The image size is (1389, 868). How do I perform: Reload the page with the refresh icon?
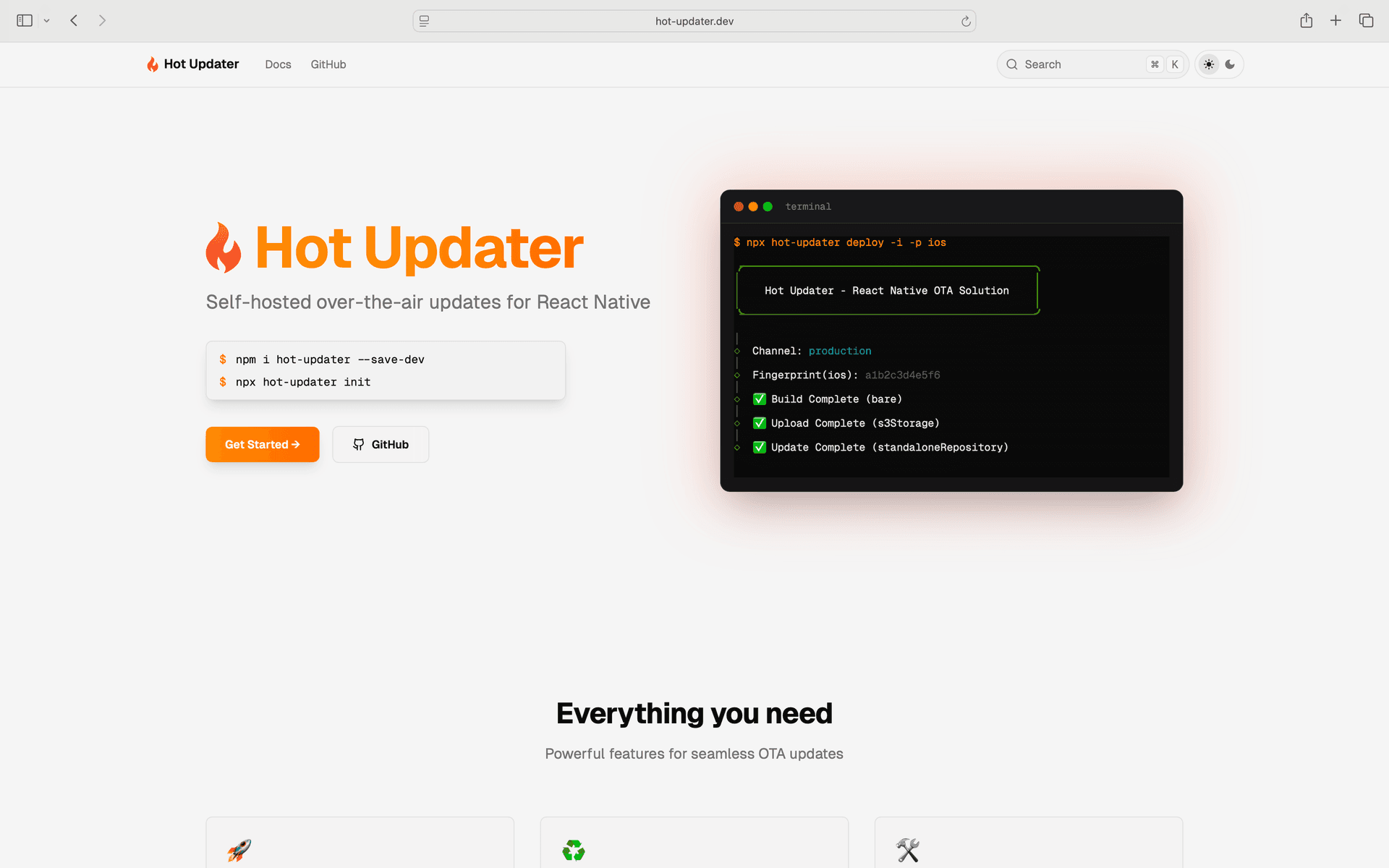[x=965, y=21]
